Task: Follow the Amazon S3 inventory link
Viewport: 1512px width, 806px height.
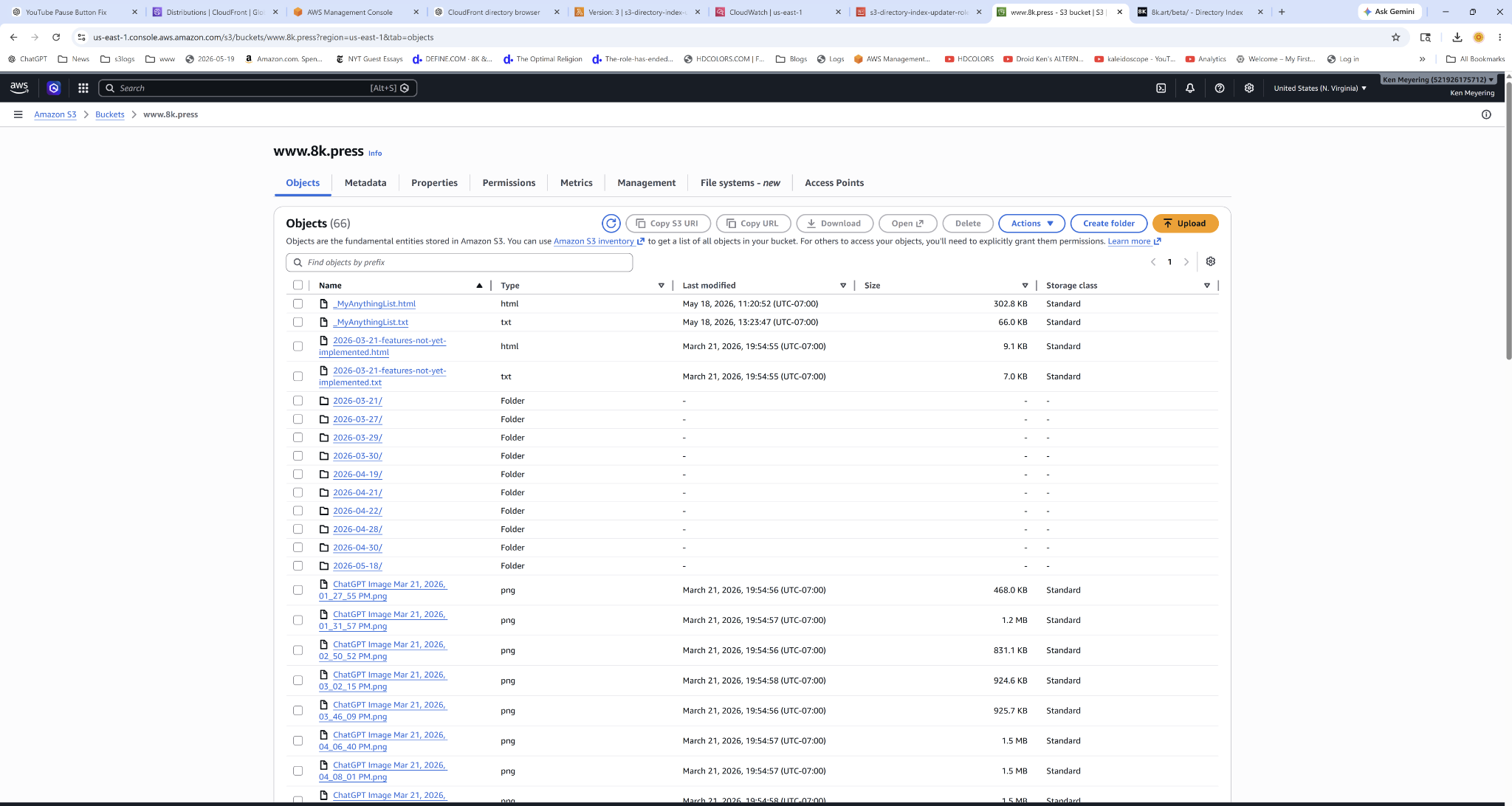Action: (599, 241)
